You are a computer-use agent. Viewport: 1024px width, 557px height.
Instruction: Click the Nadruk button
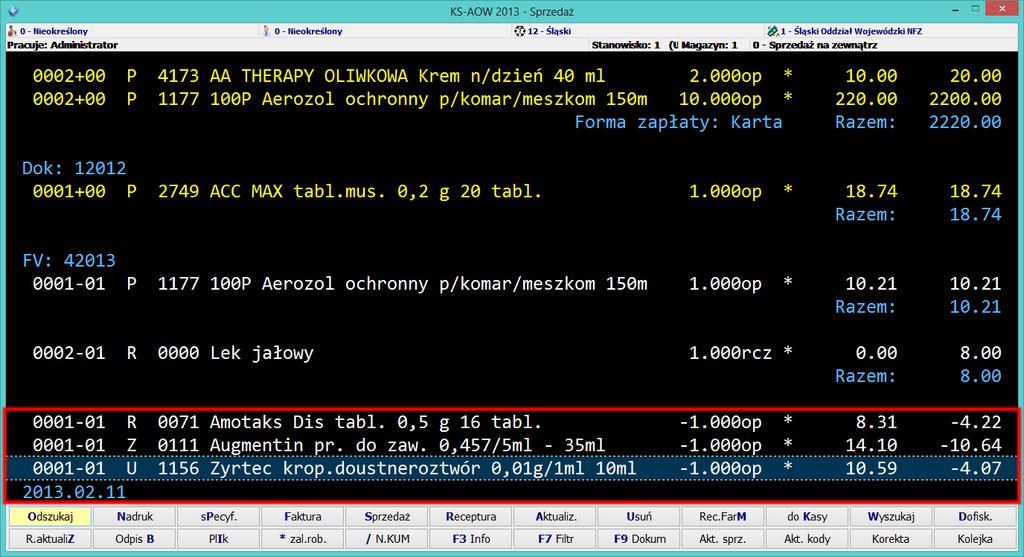point(135,517)
